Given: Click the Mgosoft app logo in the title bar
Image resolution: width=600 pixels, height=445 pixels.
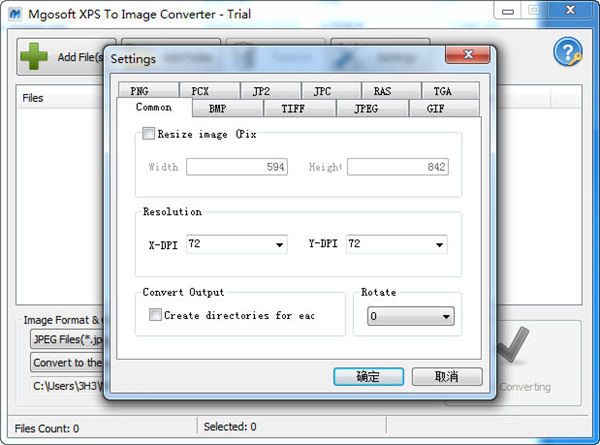Looking at the screenshot, I should [x=15, y=15].
